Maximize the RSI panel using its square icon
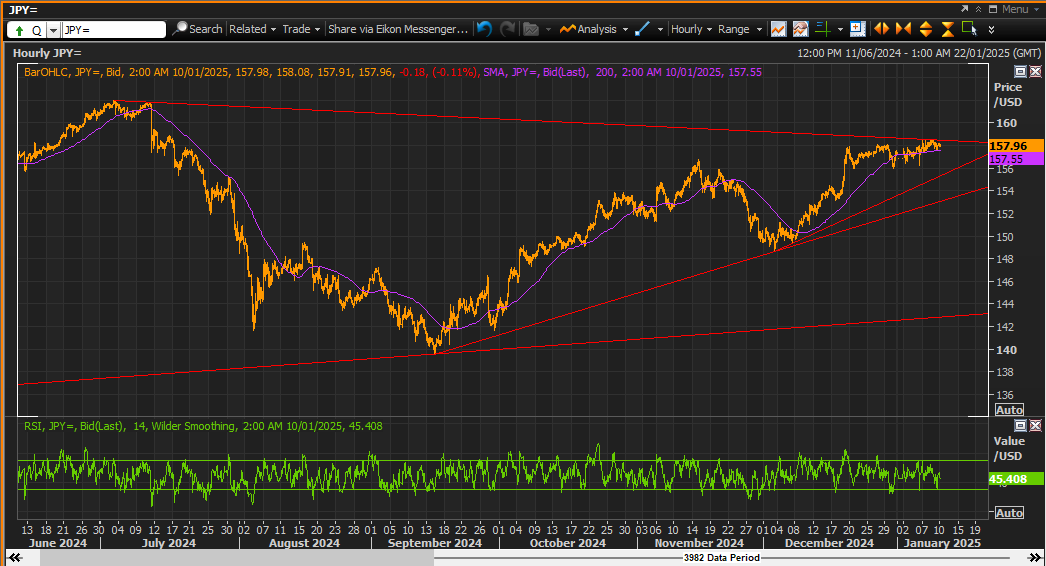Viewport: 1046px width, 566px height. pyautogui.click(x=1020, y=425)
